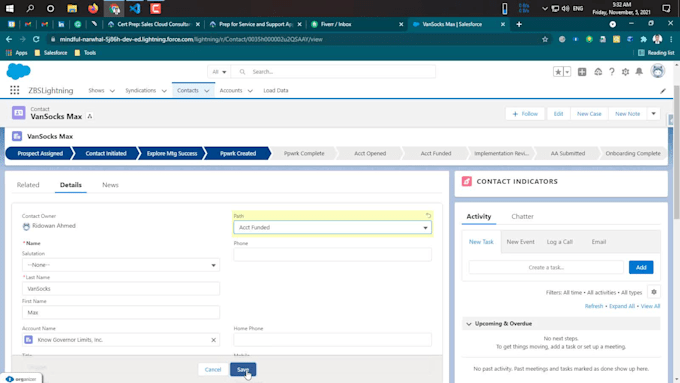Open Windows Start menu

point(10,8)
